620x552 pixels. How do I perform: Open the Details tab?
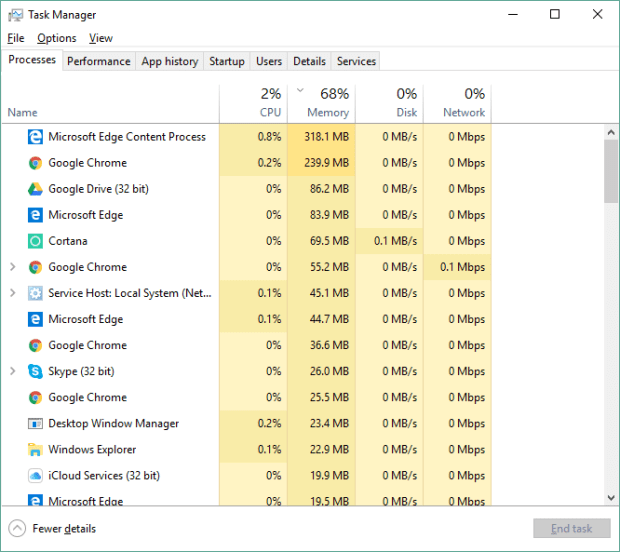pyautogui.click(x=310, y=61)
